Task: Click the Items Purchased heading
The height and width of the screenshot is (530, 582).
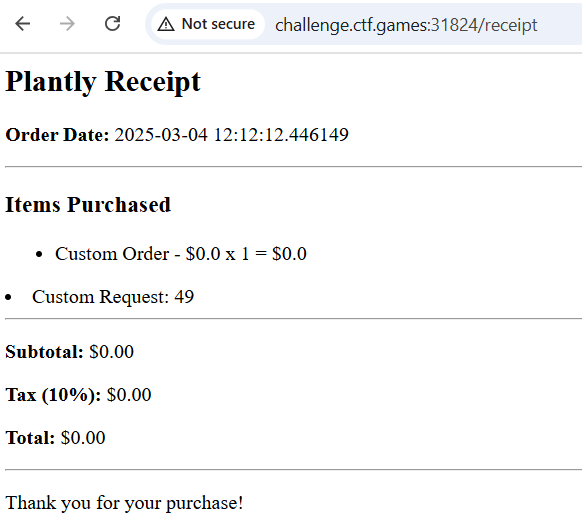Action: click(x=88, y=205)
